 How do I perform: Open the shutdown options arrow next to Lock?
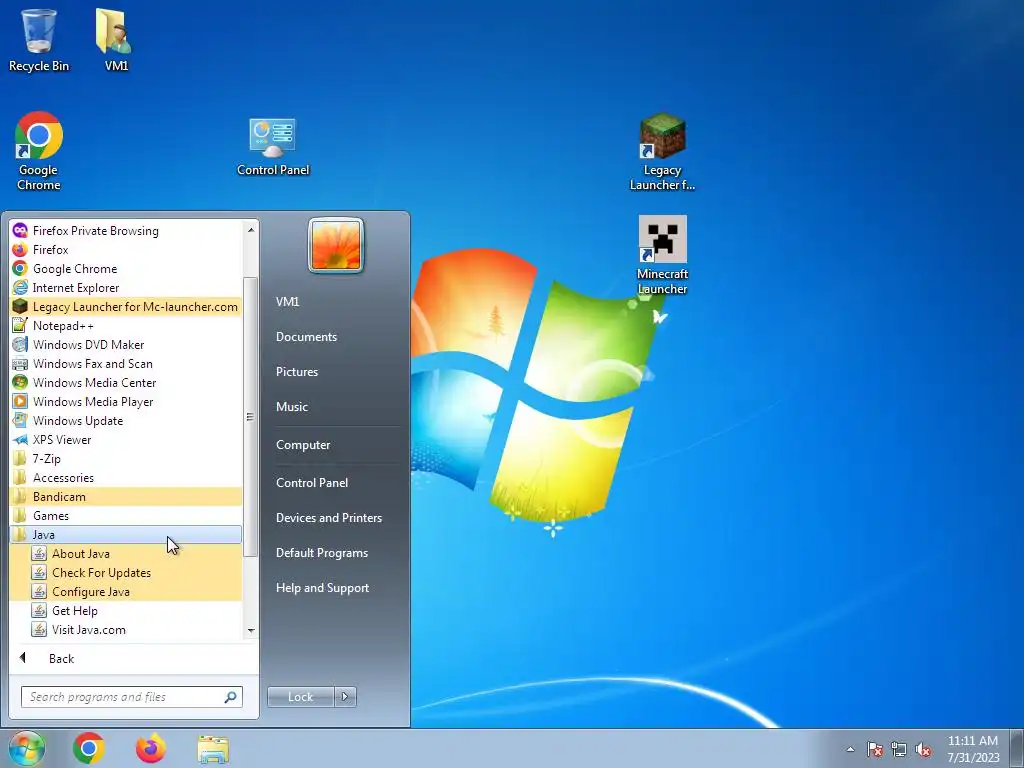point(345,697)
